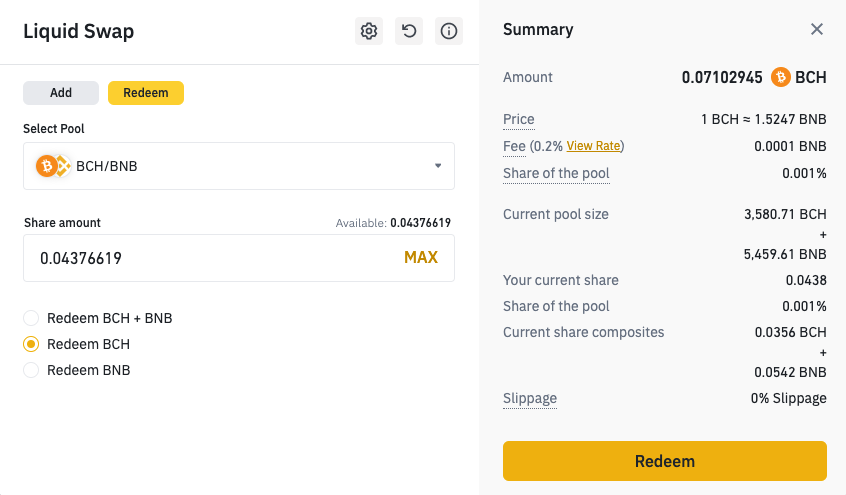Expand the Select Pool dropdown
The width and height of the screenshot is (846, 495).
pyautogui.click(x=239, y=166)
